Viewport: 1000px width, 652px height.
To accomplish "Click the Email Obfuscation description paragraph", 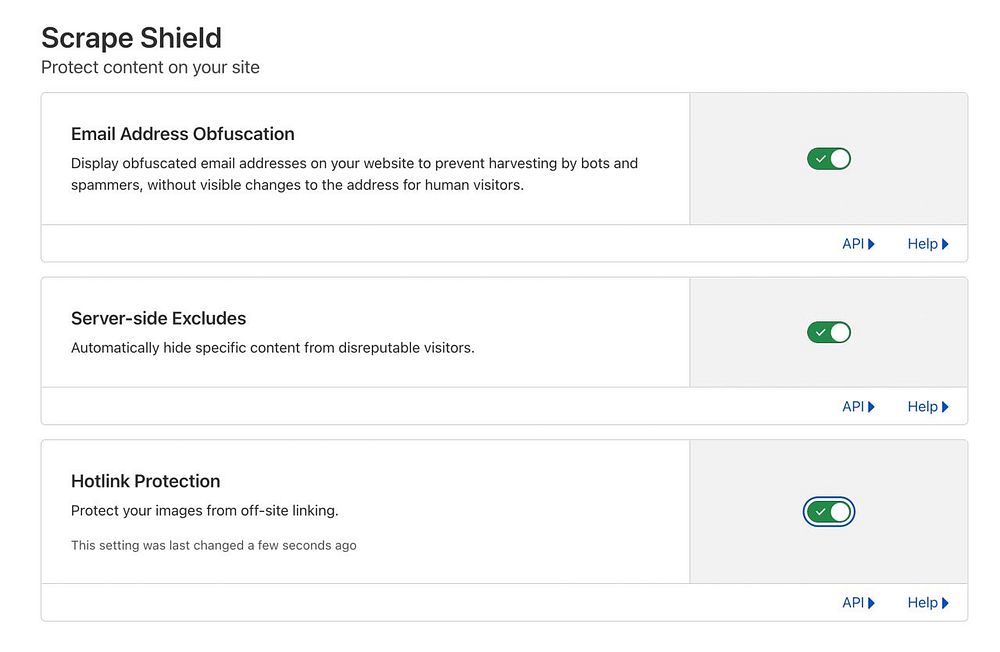I will tap(354, 174).
